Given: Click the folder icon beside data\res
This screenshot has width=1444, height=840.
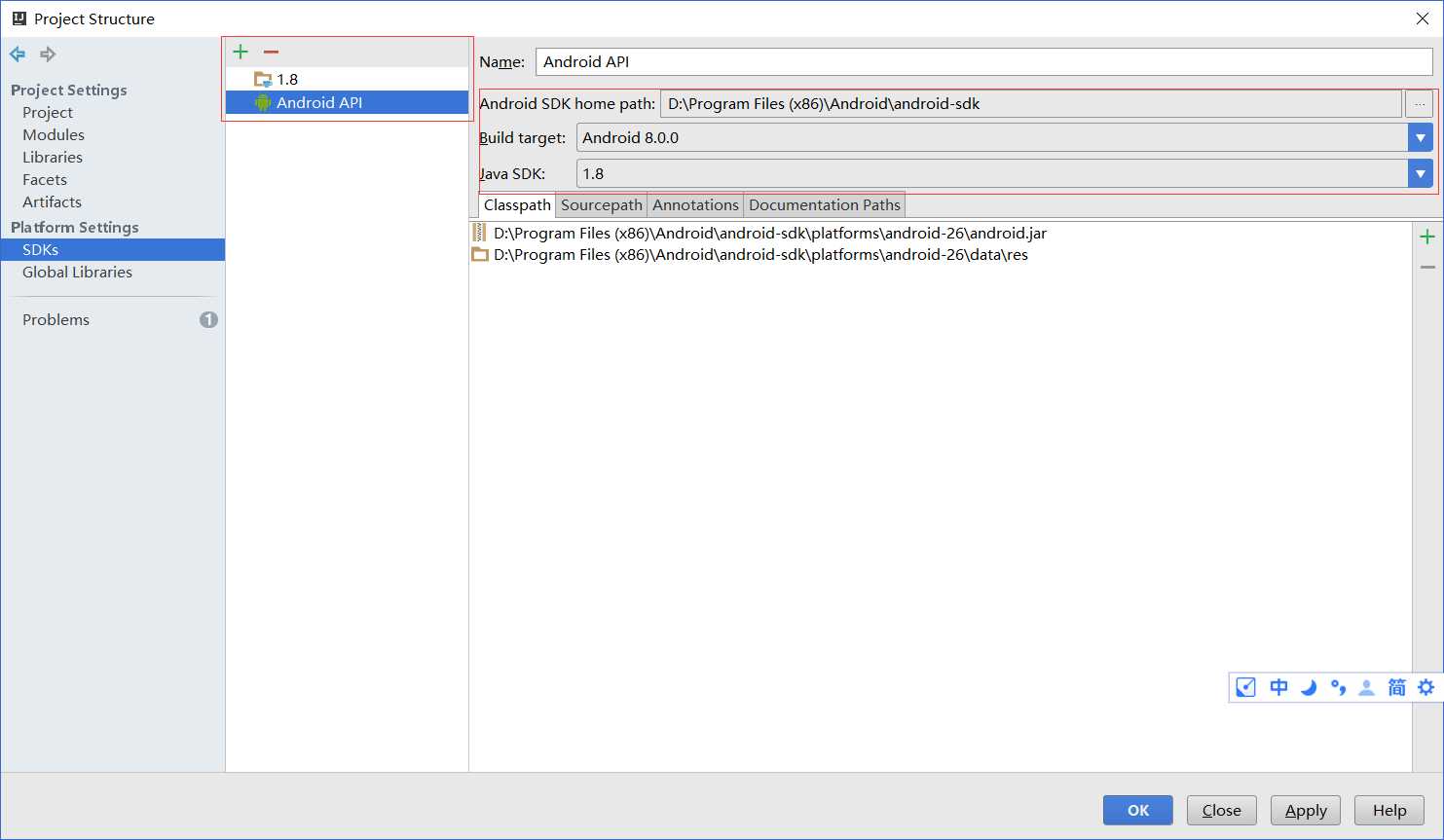Looking at the screenshot, I should point(479,254).
